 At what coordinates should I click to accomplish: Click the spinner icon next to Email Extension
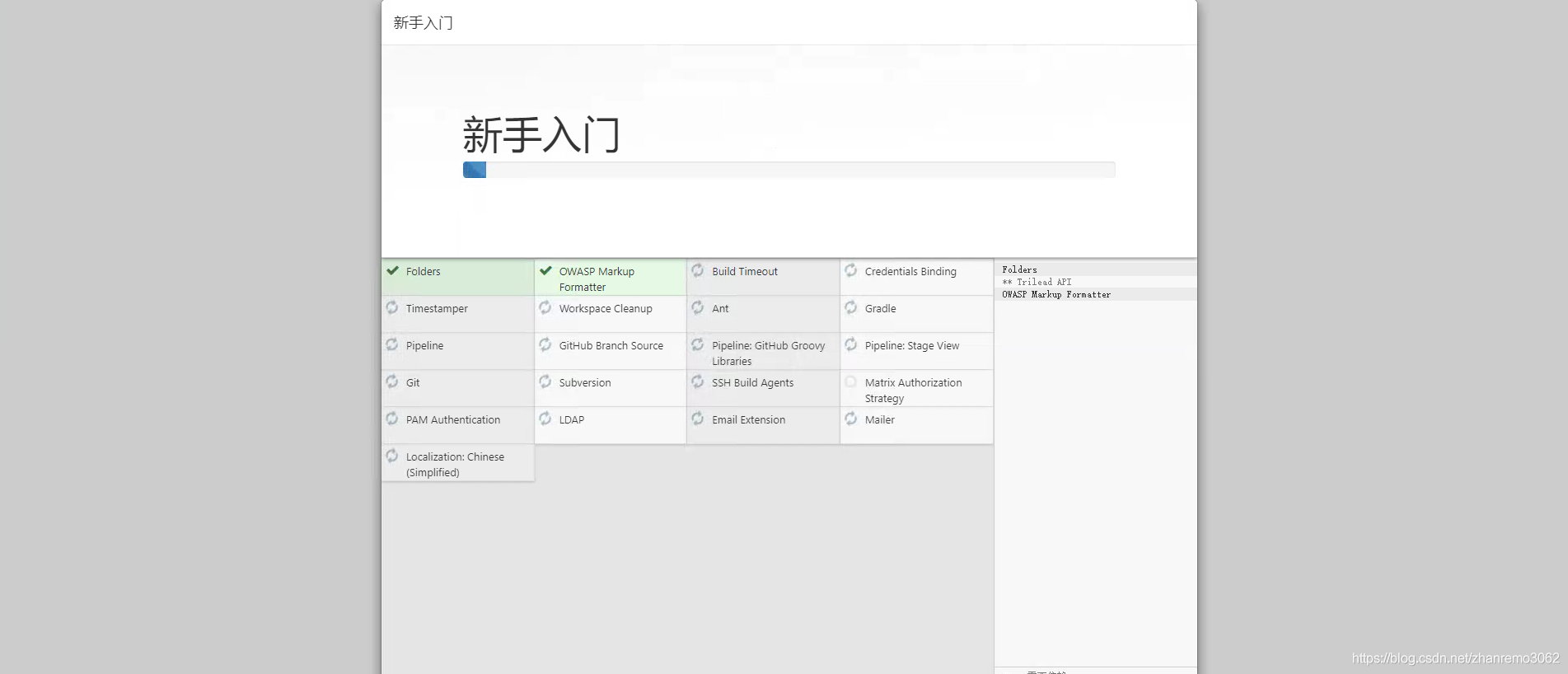pyautogui.click(x=698, y=419)
